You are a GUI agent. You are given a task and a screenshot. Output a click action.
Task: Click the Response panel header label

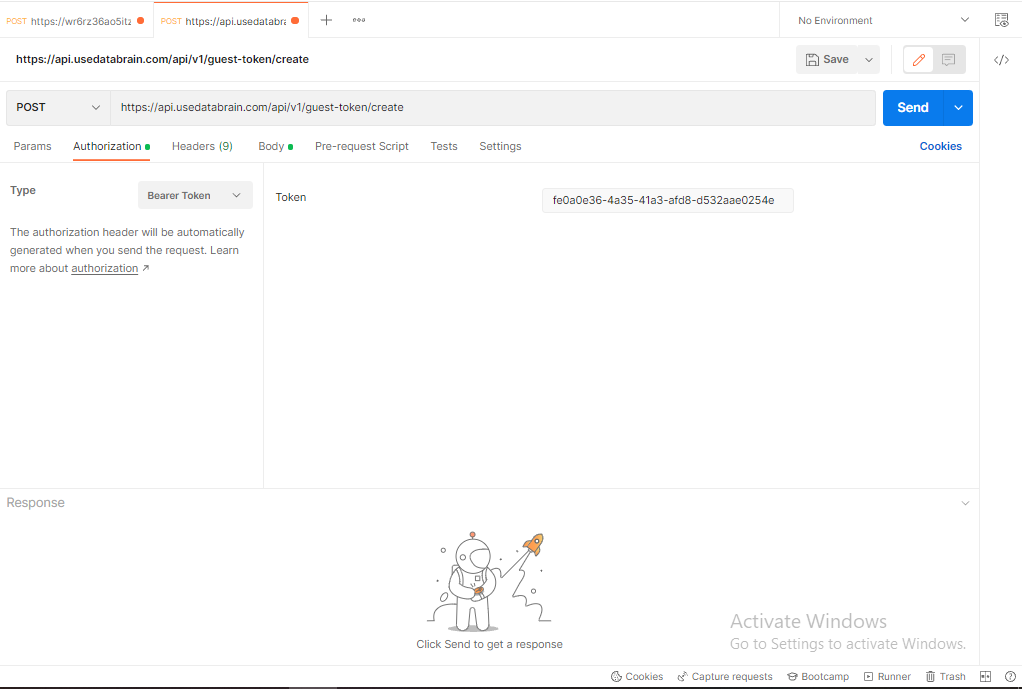pyautogui.click(x=36, y=503)
